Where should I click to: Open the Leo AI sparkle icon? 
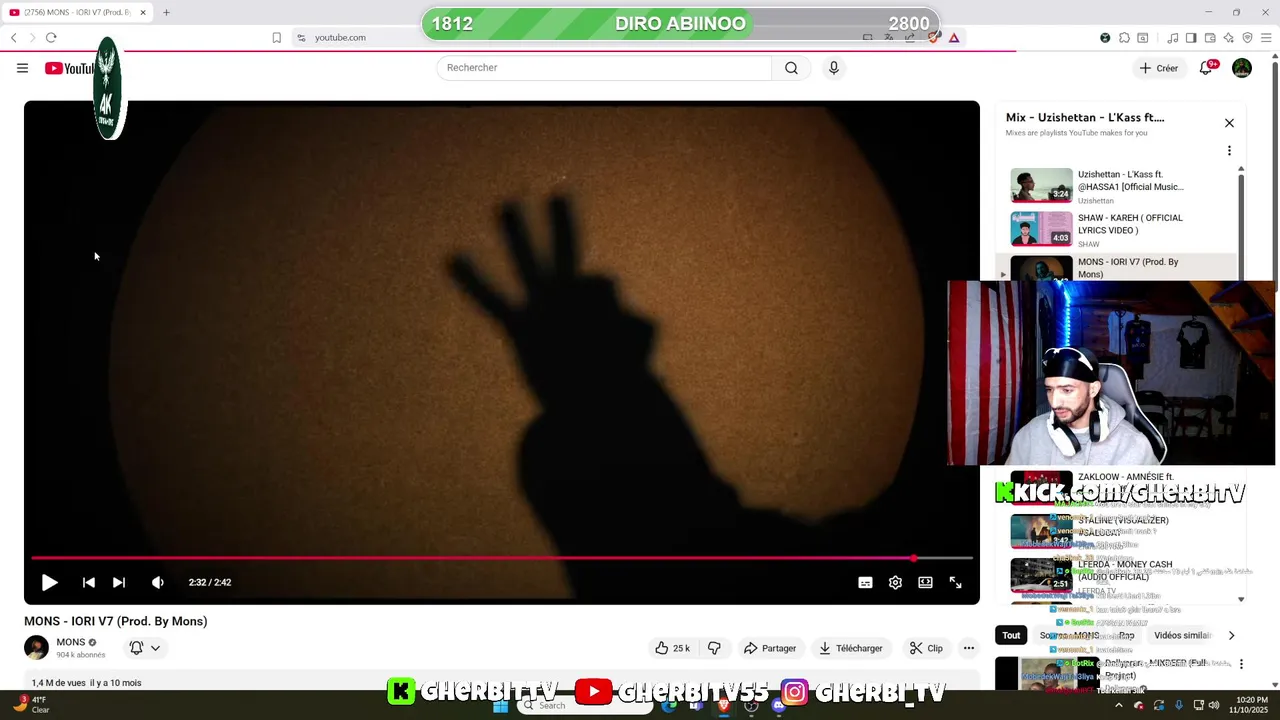coord(1229,37)
